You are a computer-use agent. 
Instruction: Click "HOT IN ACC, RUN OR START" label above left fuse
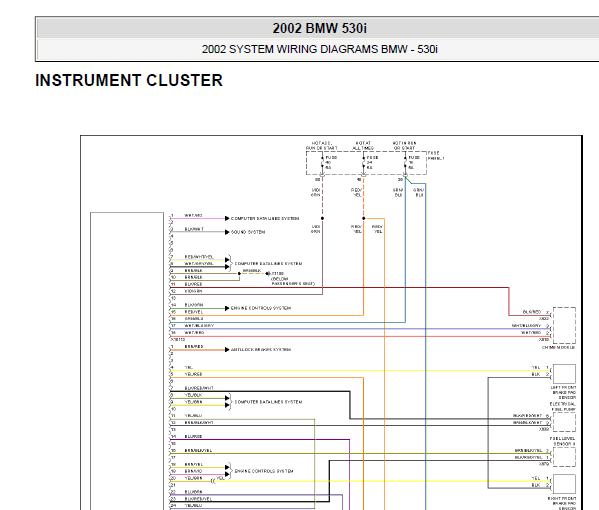click(322, 146)
